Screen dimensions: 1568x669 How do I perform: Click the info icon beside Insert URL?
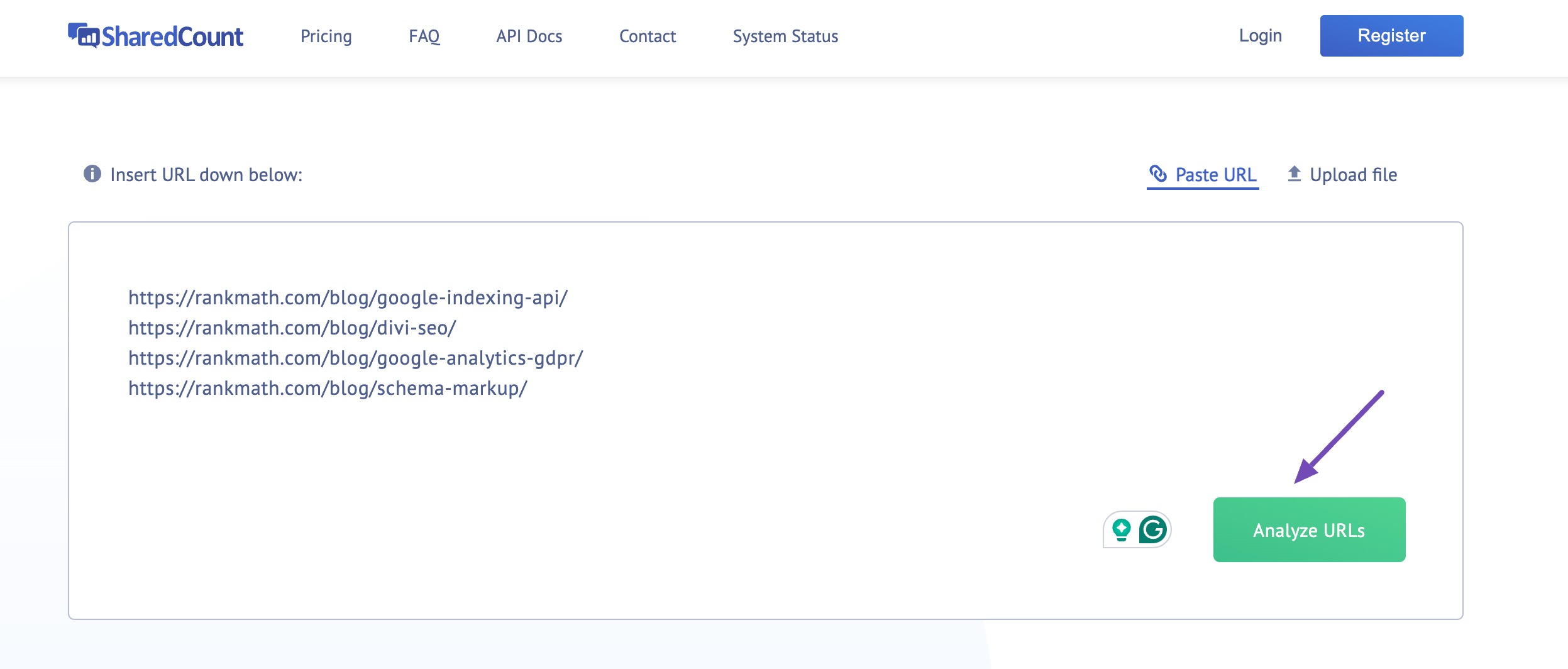point(92,174)
